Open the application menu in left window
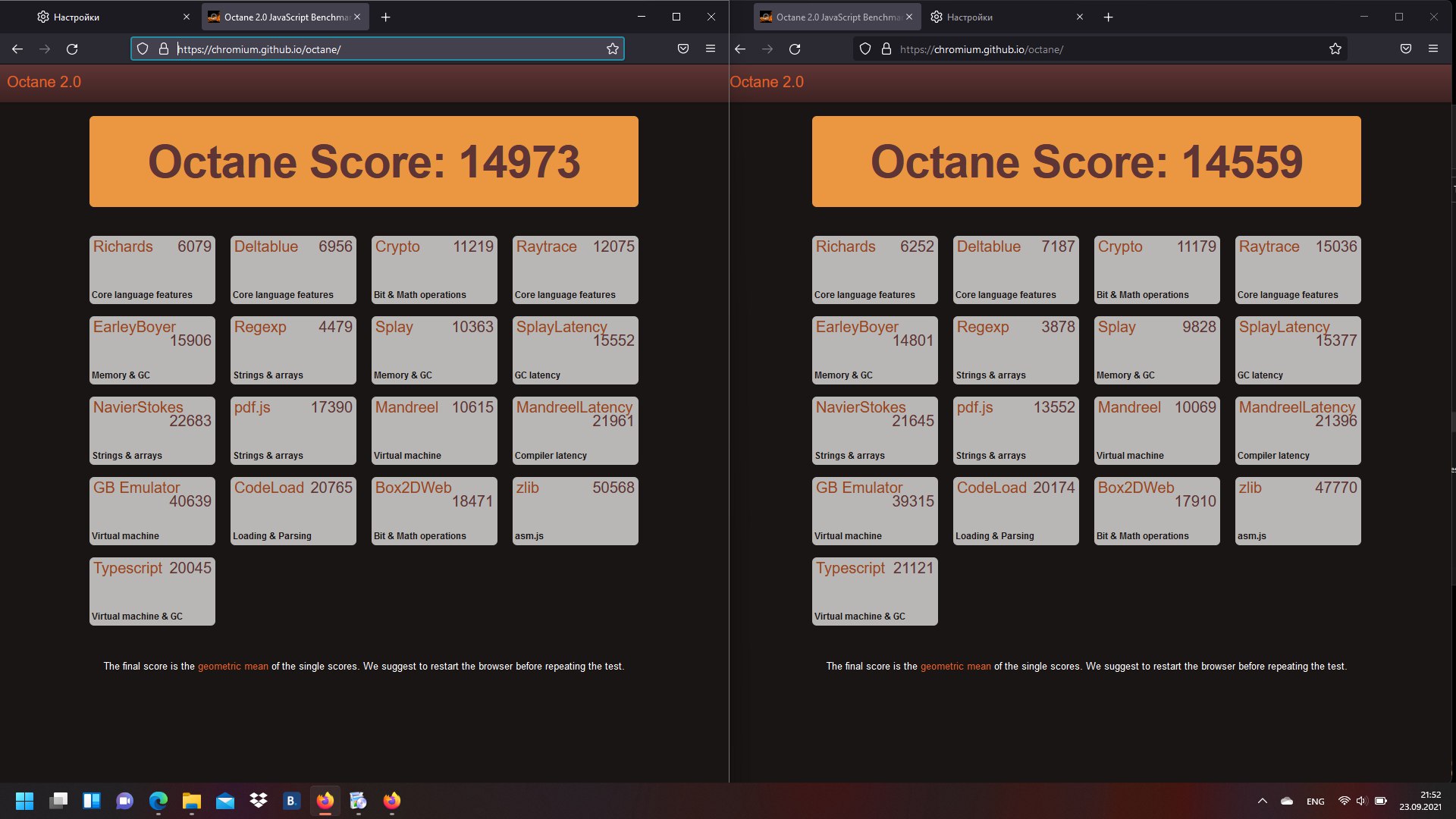Viewport: 1456px width, 819px height. 711,49
